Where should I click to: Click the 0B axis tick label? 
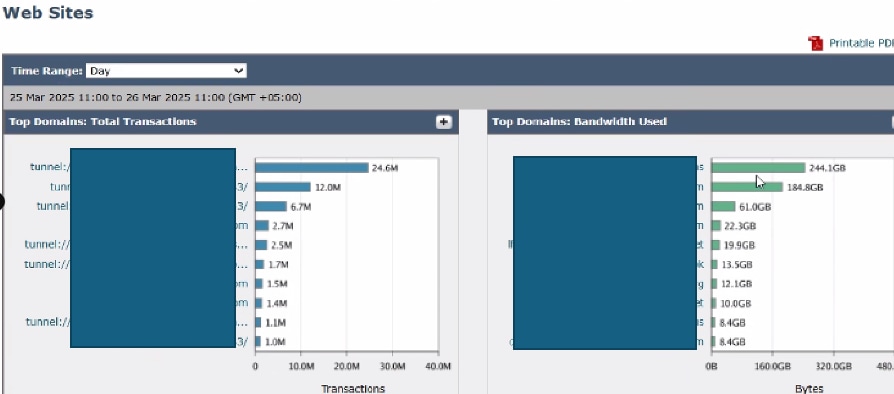click(711, 366)
